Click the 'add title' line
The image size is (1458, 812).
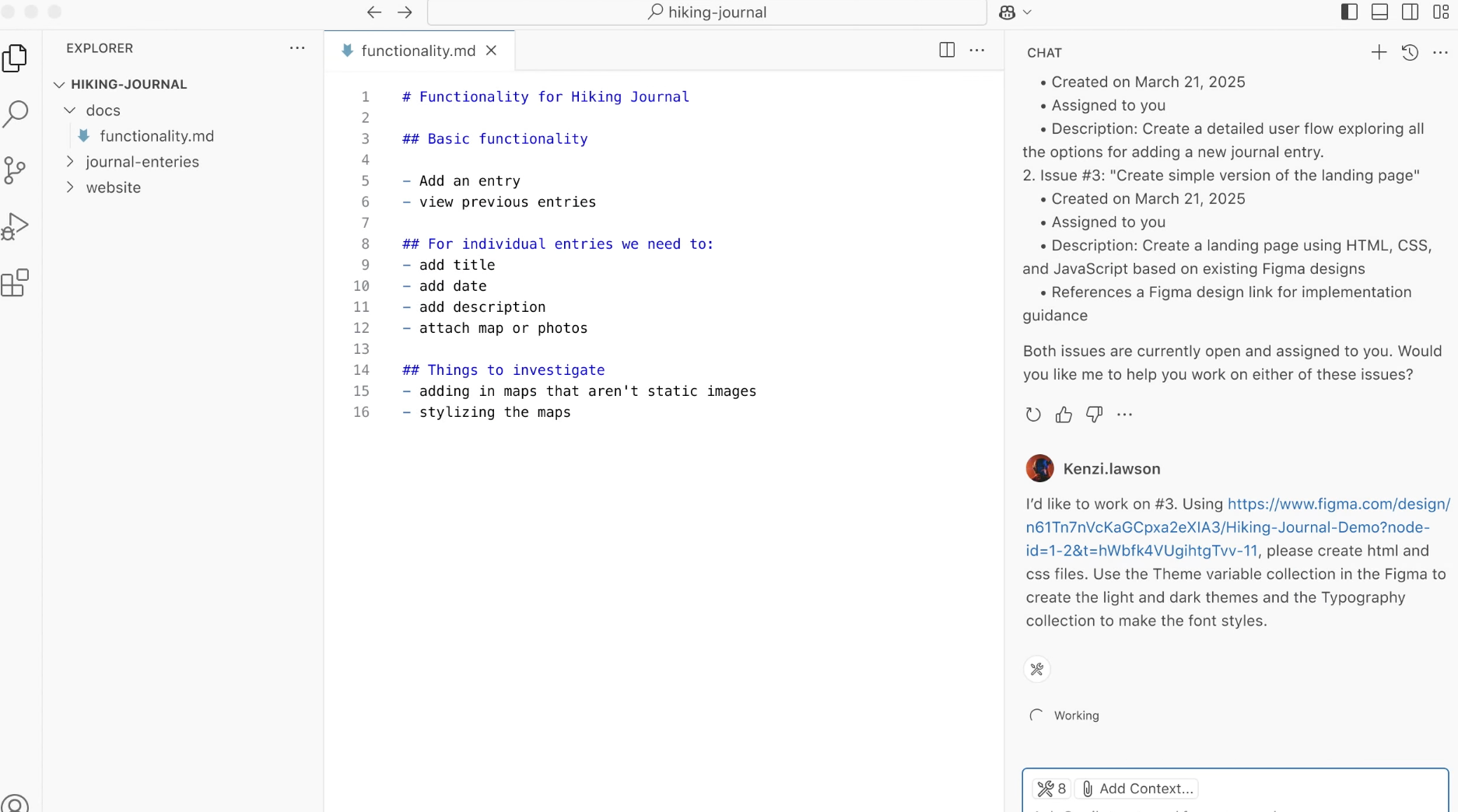click(449, 264)
